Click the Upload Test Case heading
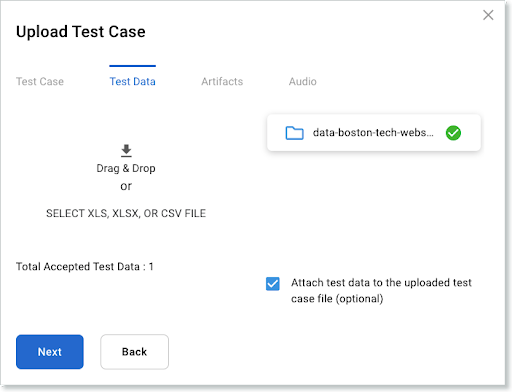Image resolution: width=512 pixels, height=392 pixels. [81, 32]
